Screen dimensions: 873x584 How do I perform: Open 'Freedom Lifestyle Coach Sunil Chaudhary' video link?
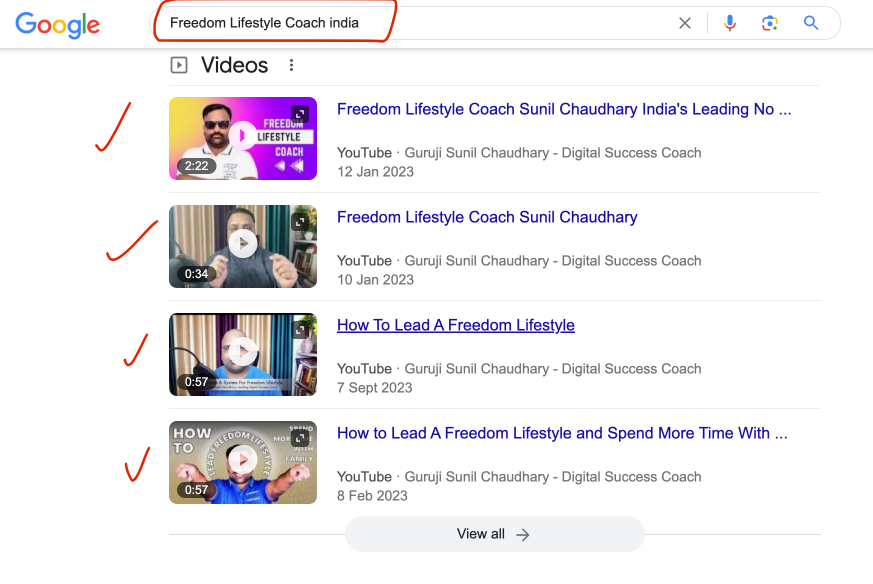487,217
